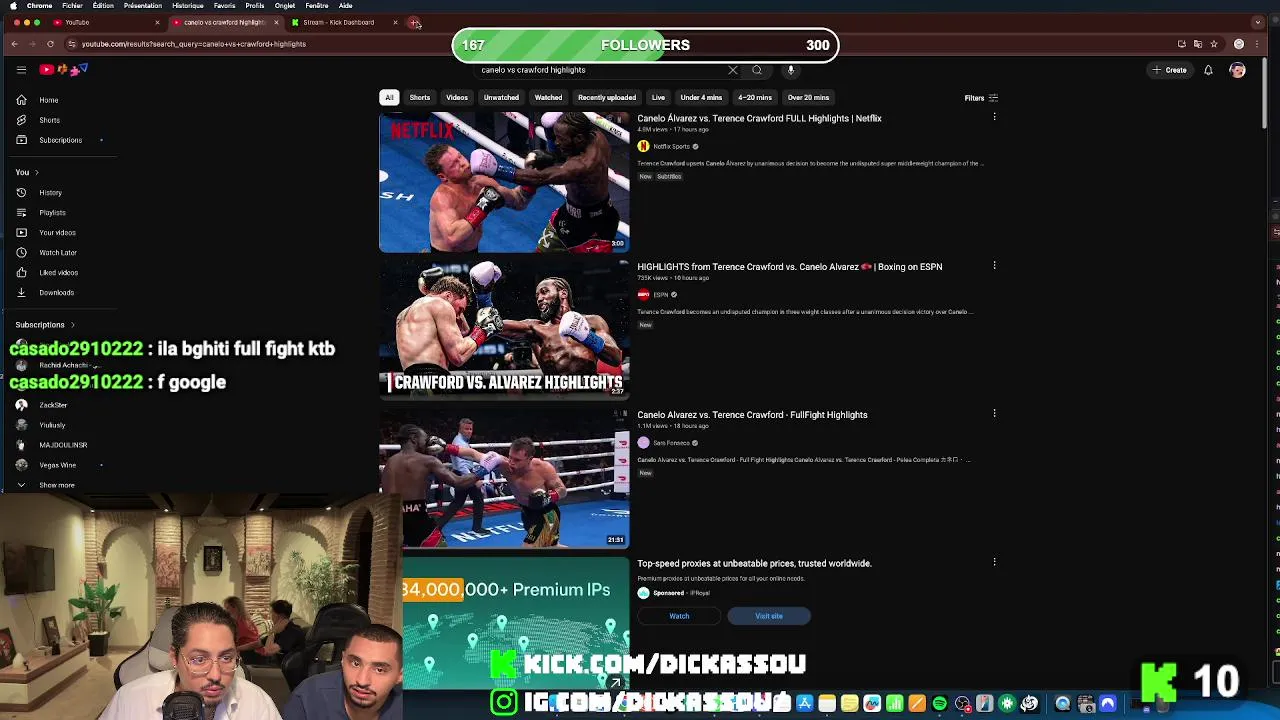1280x720 pixels.
Task: Open the Fichier menu
Action: click(x=73, y=6)
